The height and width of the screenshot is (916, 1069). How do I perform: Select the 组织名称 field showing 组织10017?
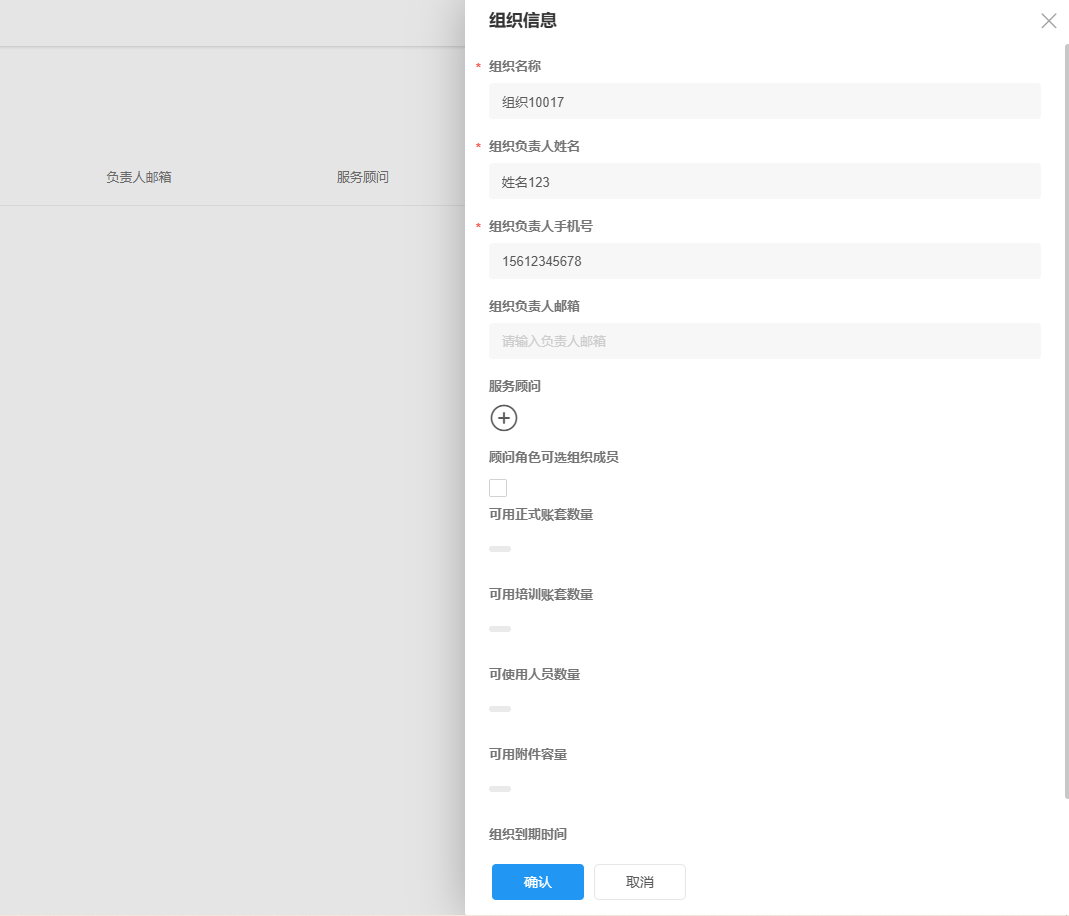pos(764,100)
